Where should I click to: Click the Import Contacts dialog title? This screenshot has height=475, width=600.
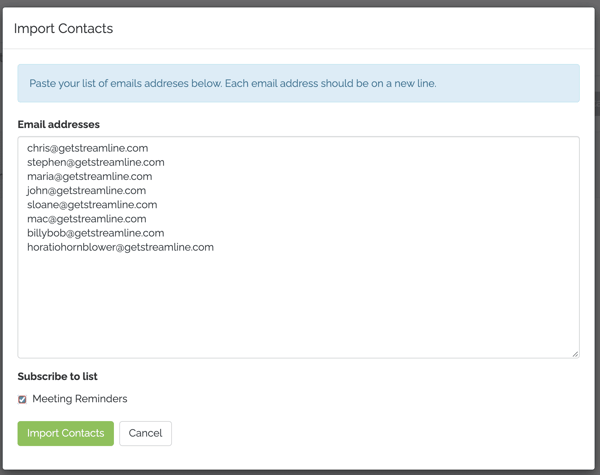(x=64, y=28)
